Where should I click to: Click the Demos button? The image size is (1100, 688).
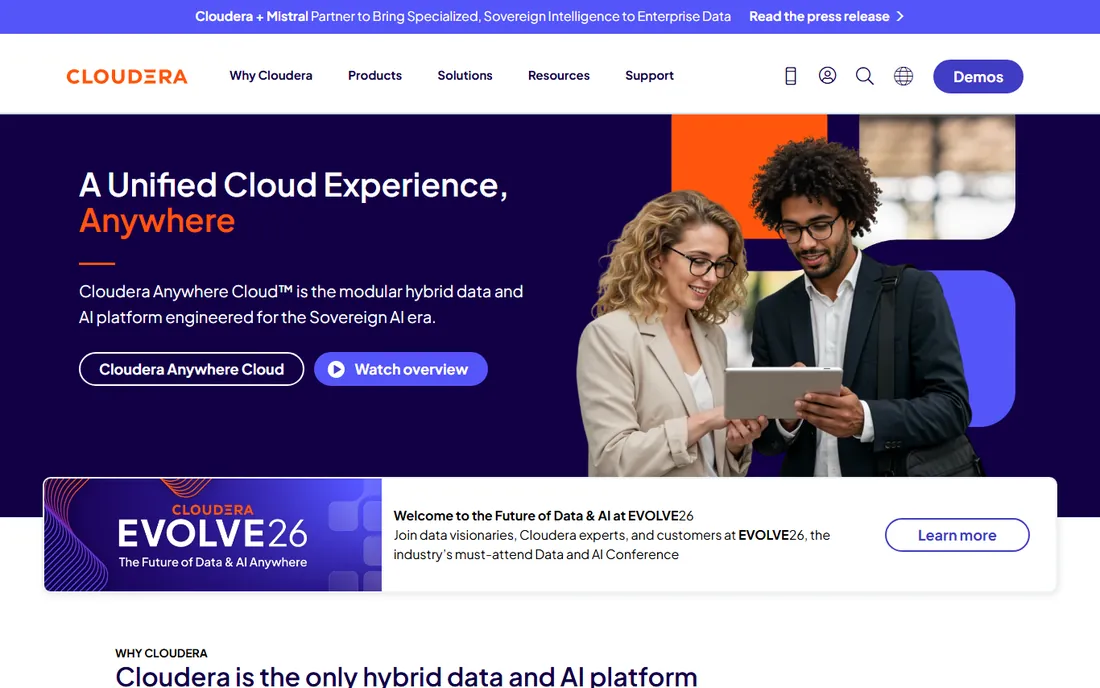pyautogui.click(x=978, y=76)
